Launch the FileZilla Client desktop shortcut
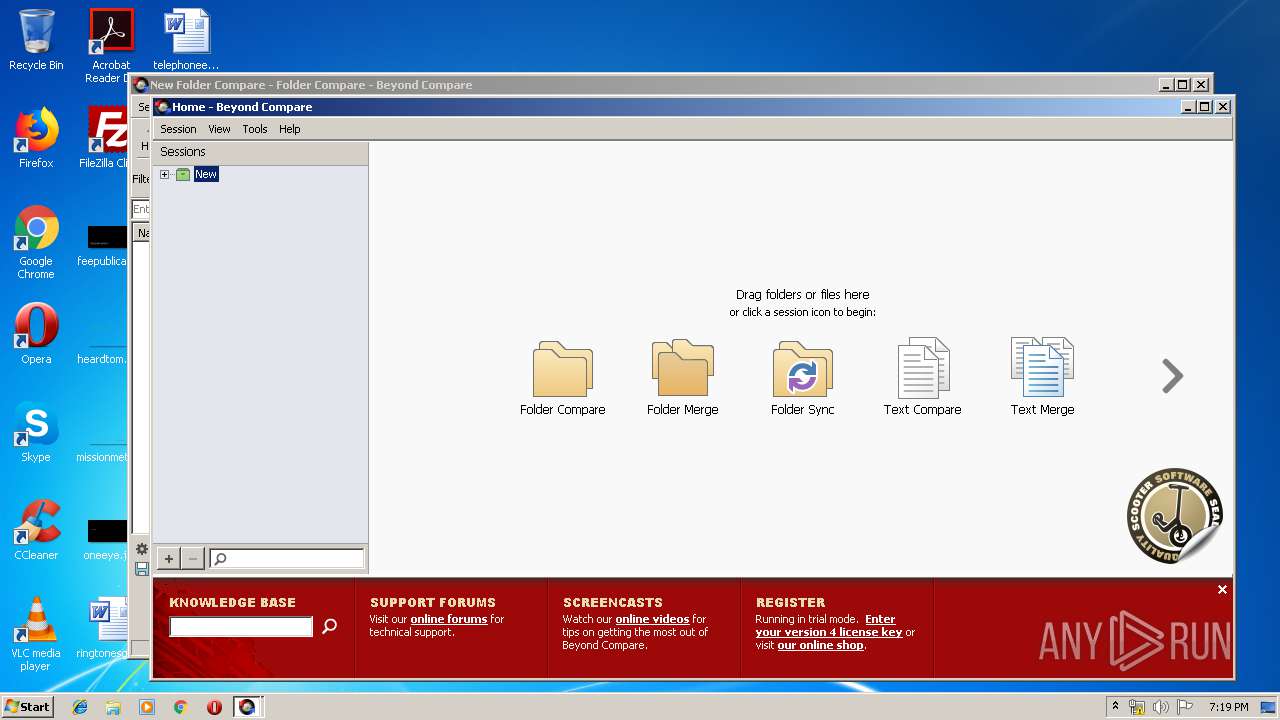This screenshot has height=720, width=1280. pyautogui.click(x=106, y=138)
